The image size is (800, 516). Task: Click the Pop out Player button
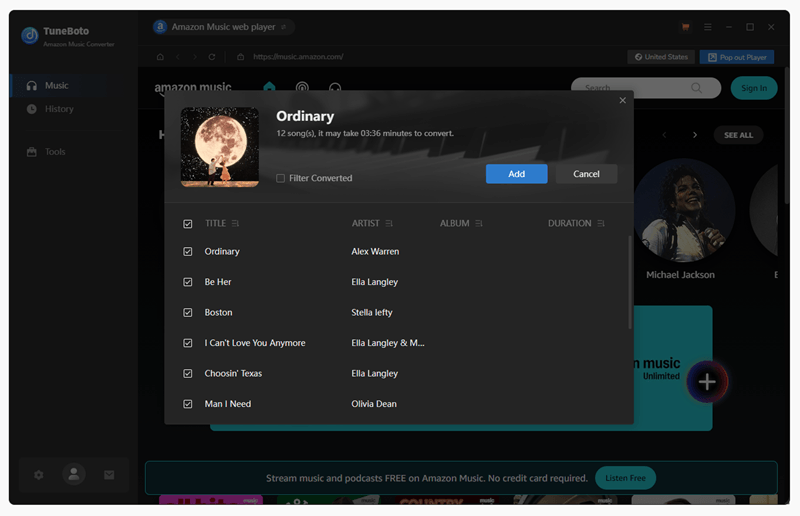737,57
